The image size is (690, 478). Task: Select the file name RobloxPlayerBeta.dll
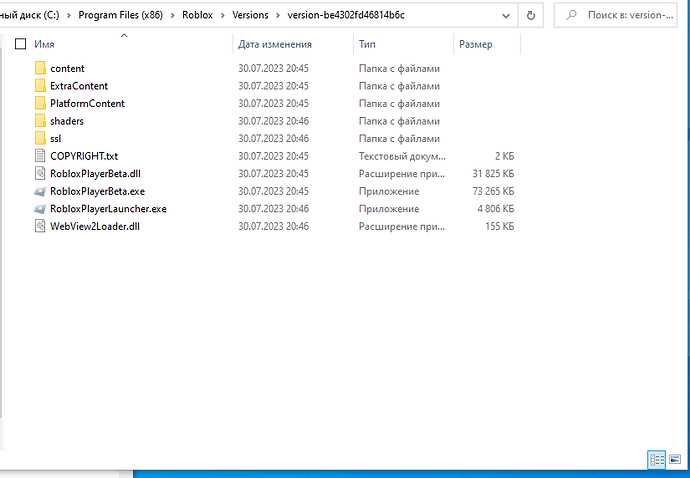95,174
